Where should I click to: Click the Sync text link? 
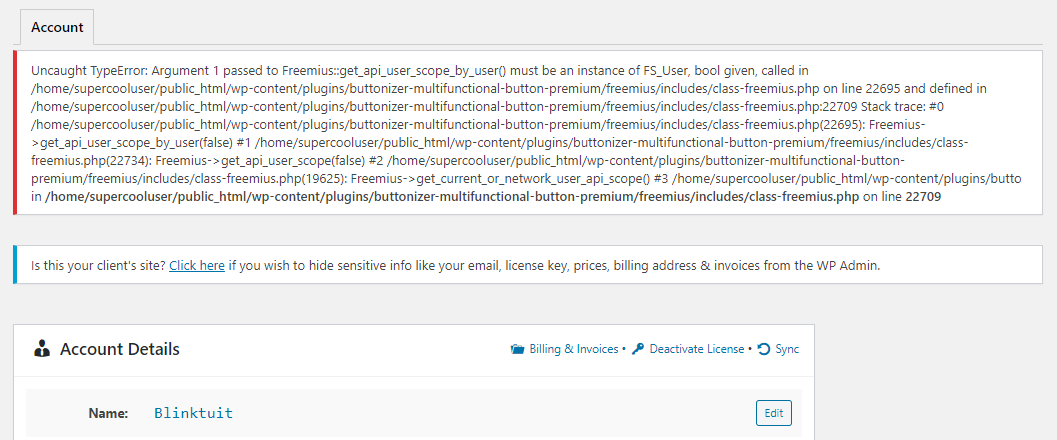pyautogui.click(x=787, y=349)
